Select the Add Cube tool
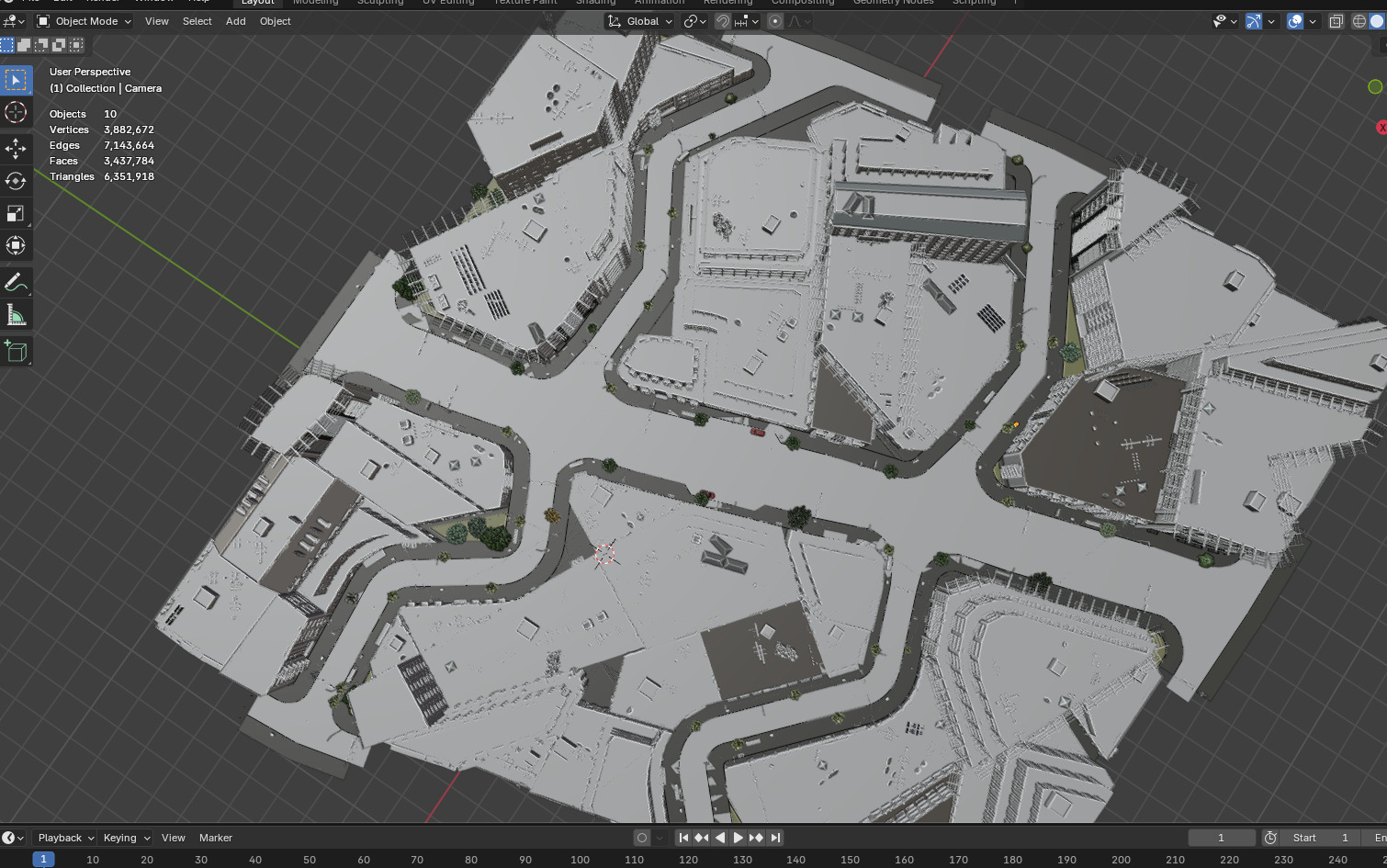1387x868 pixels. (x=16, y=352)
